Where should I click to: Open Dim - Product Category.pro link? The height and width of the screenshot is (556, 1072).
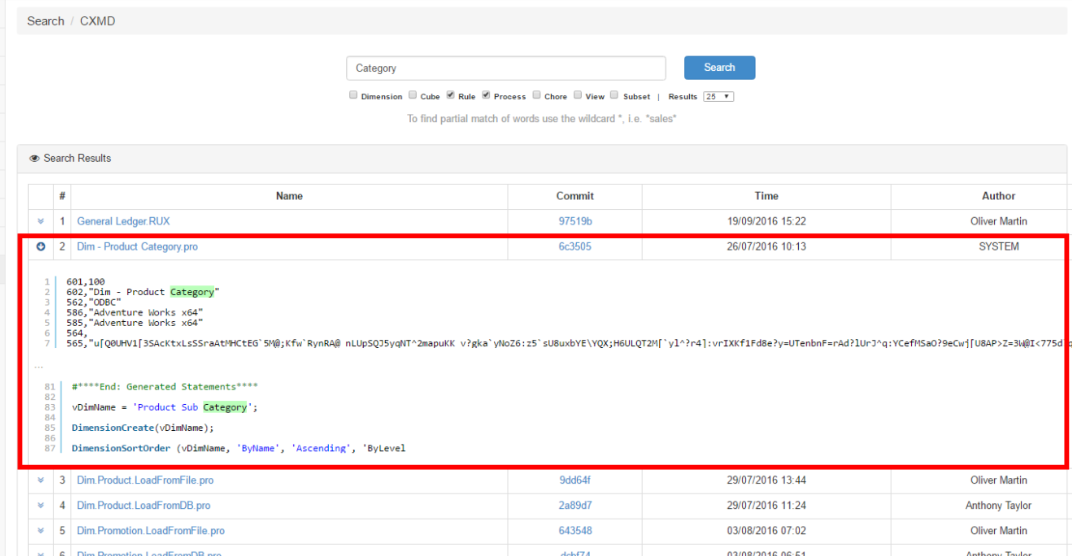pyautogui.click(x=137, y=247)
